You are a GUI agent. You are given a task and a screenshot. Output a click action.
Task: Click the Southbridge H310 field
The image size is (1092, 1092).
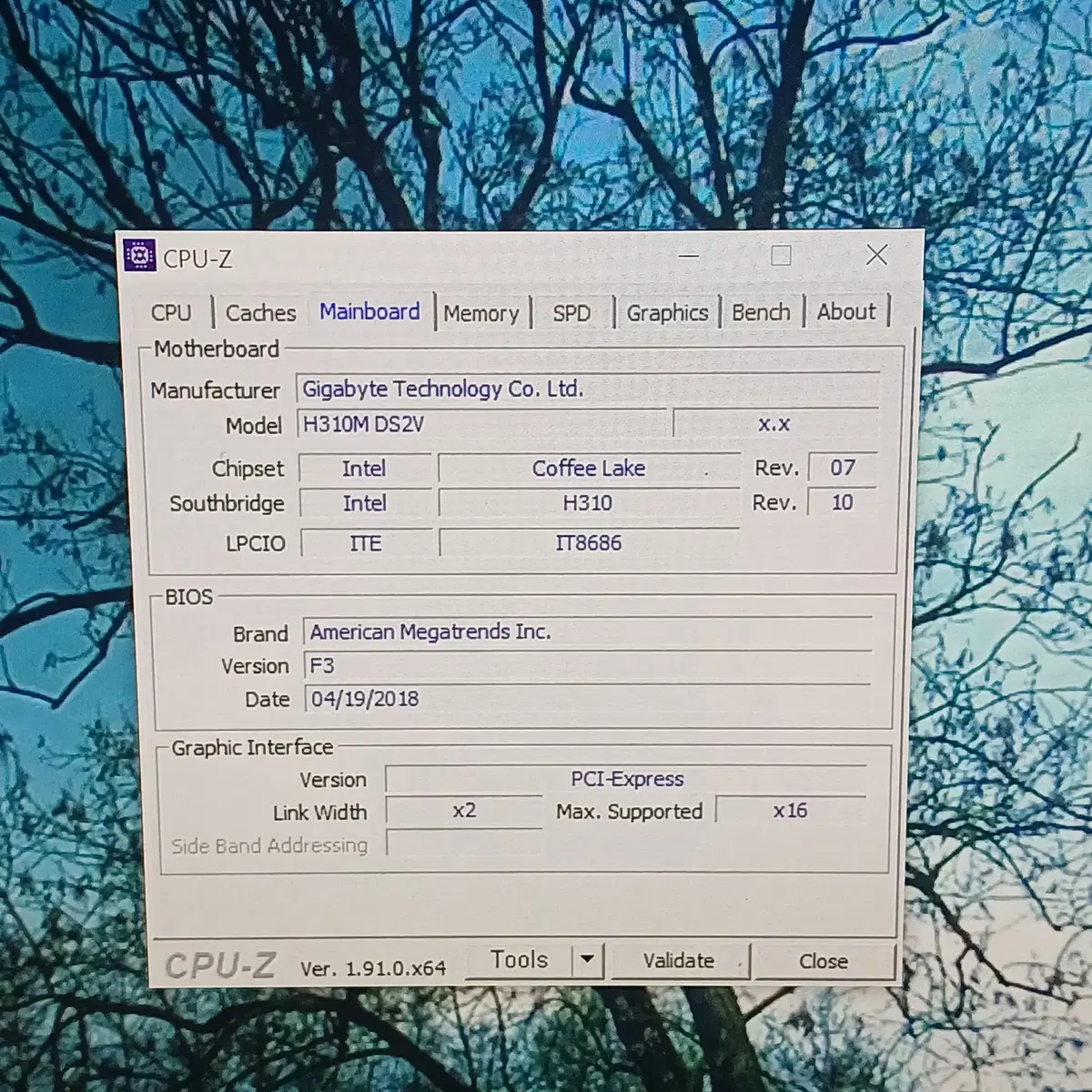(x=589, y=503)
